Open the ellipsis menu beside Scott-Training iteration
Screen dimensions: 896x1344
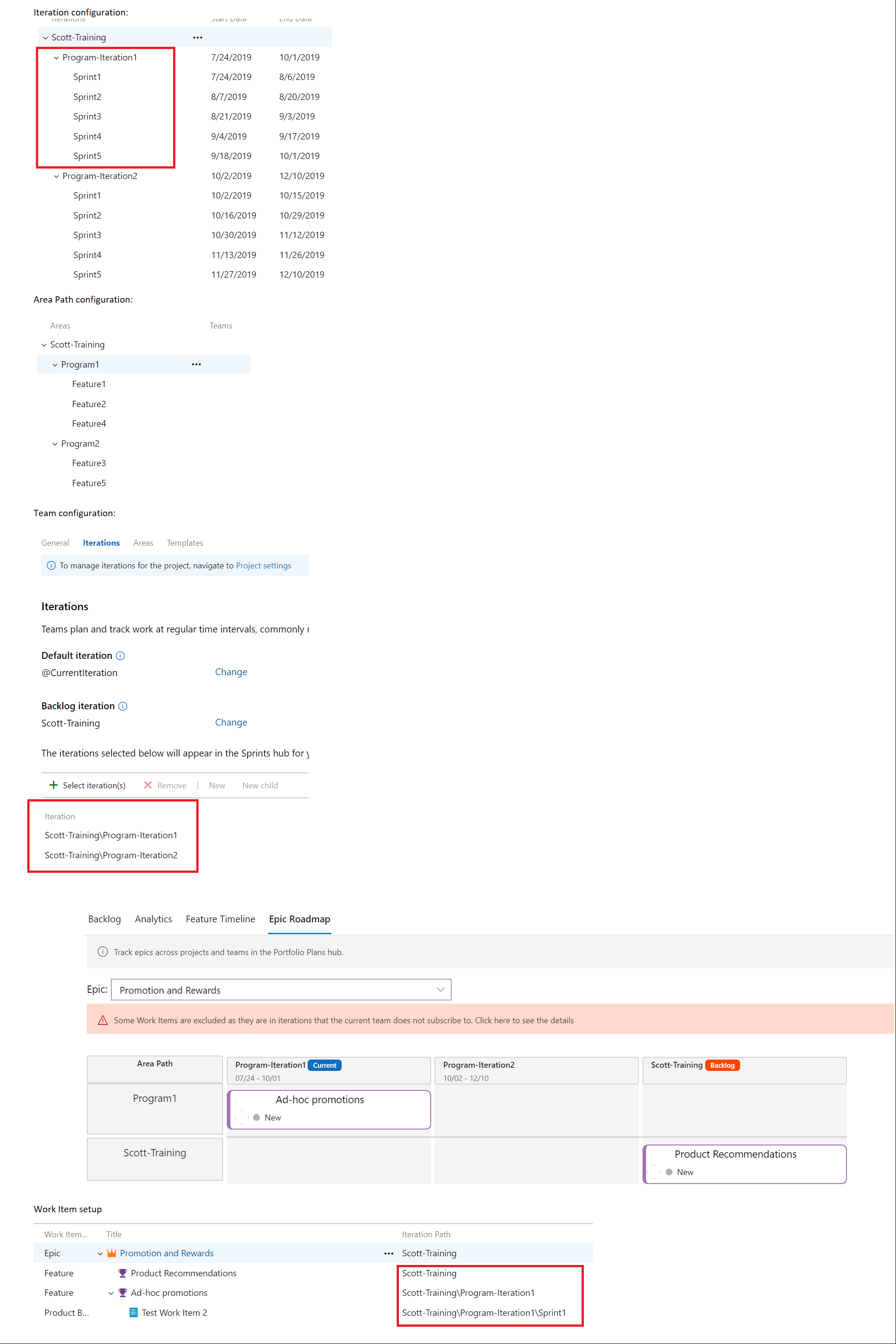pyautogui.click(x=198, y=37)
